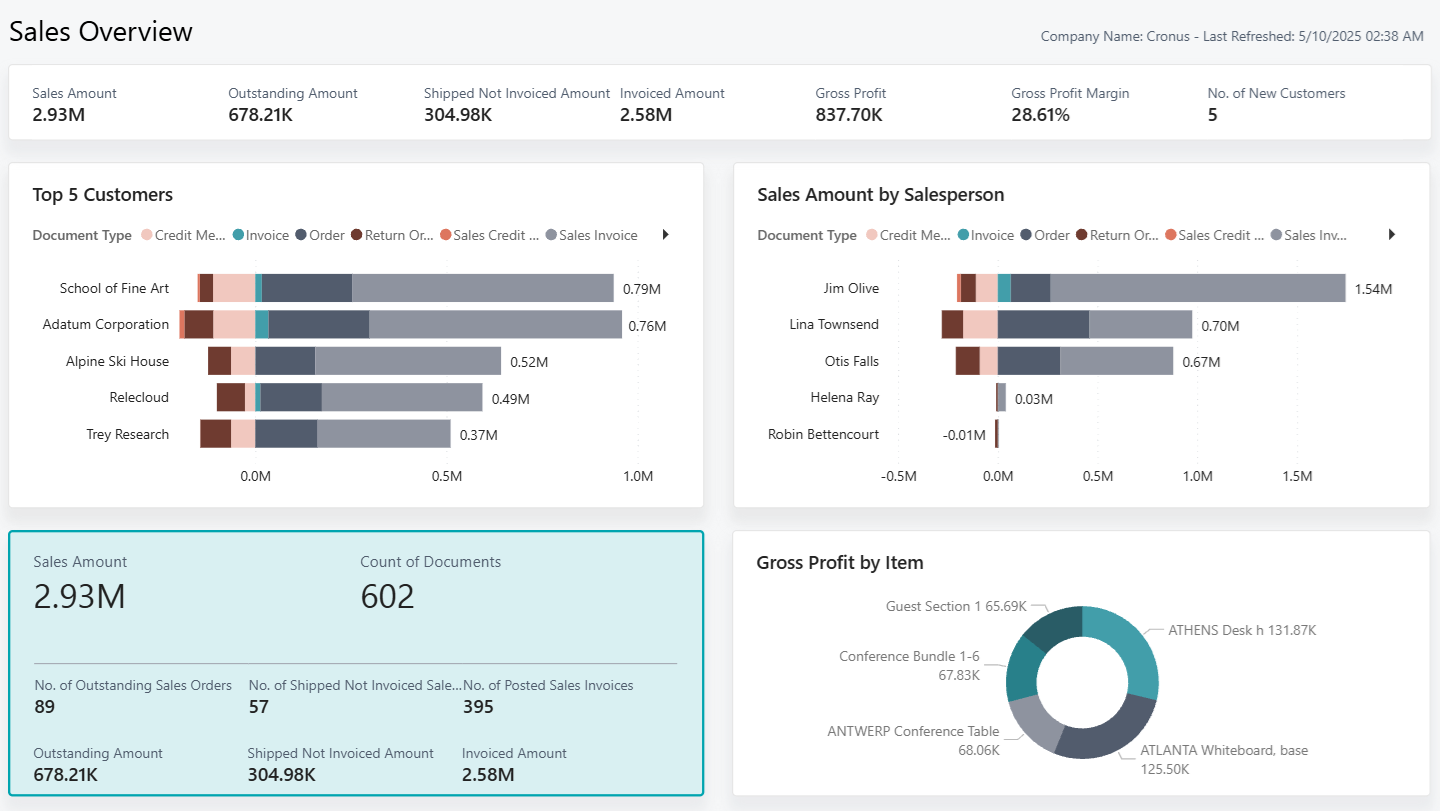Expand Top 5 Customers legend arrow
This screenshot has width=1440, height=811.
pos(665,235)
